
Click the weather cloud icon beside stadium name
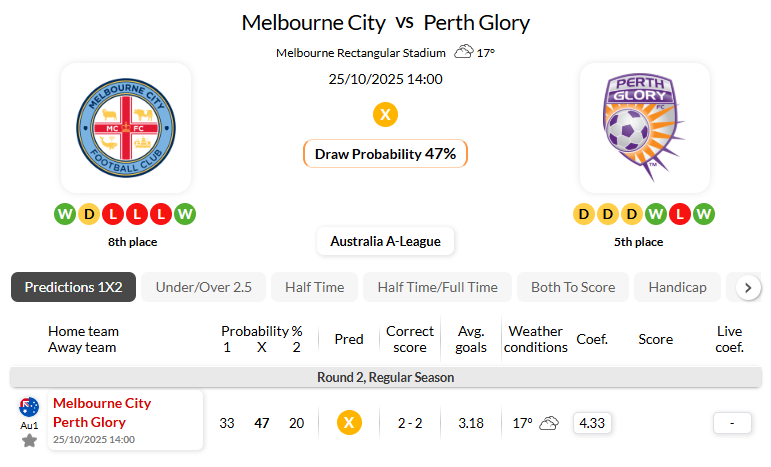click(464, 52)
